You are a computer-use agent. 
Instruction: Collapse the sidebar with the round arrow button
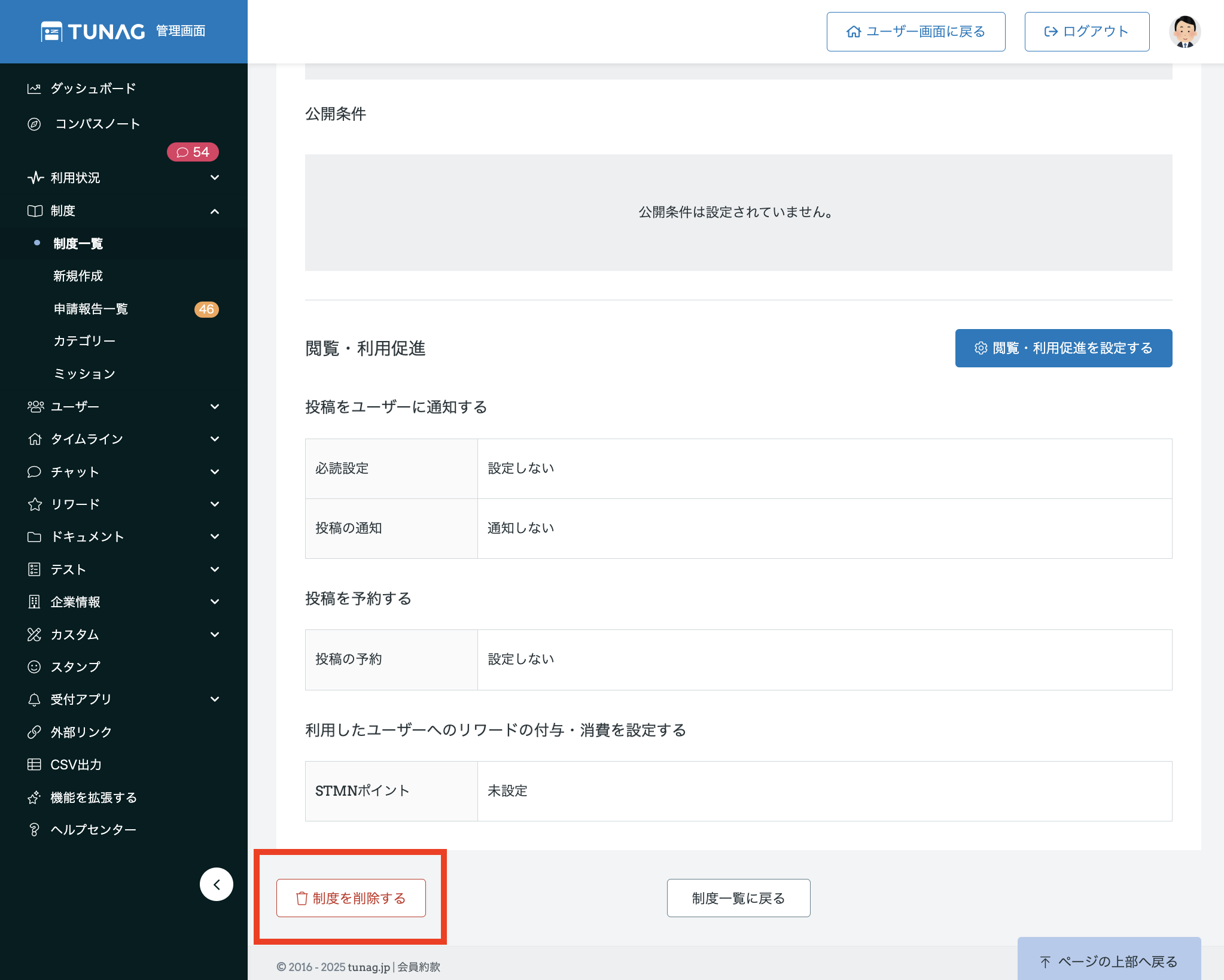click(217, 884)
